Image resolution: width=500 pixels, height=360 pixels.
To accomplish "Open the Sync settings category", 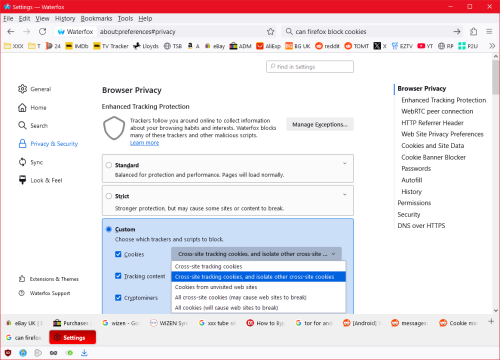I will (31, 162).
